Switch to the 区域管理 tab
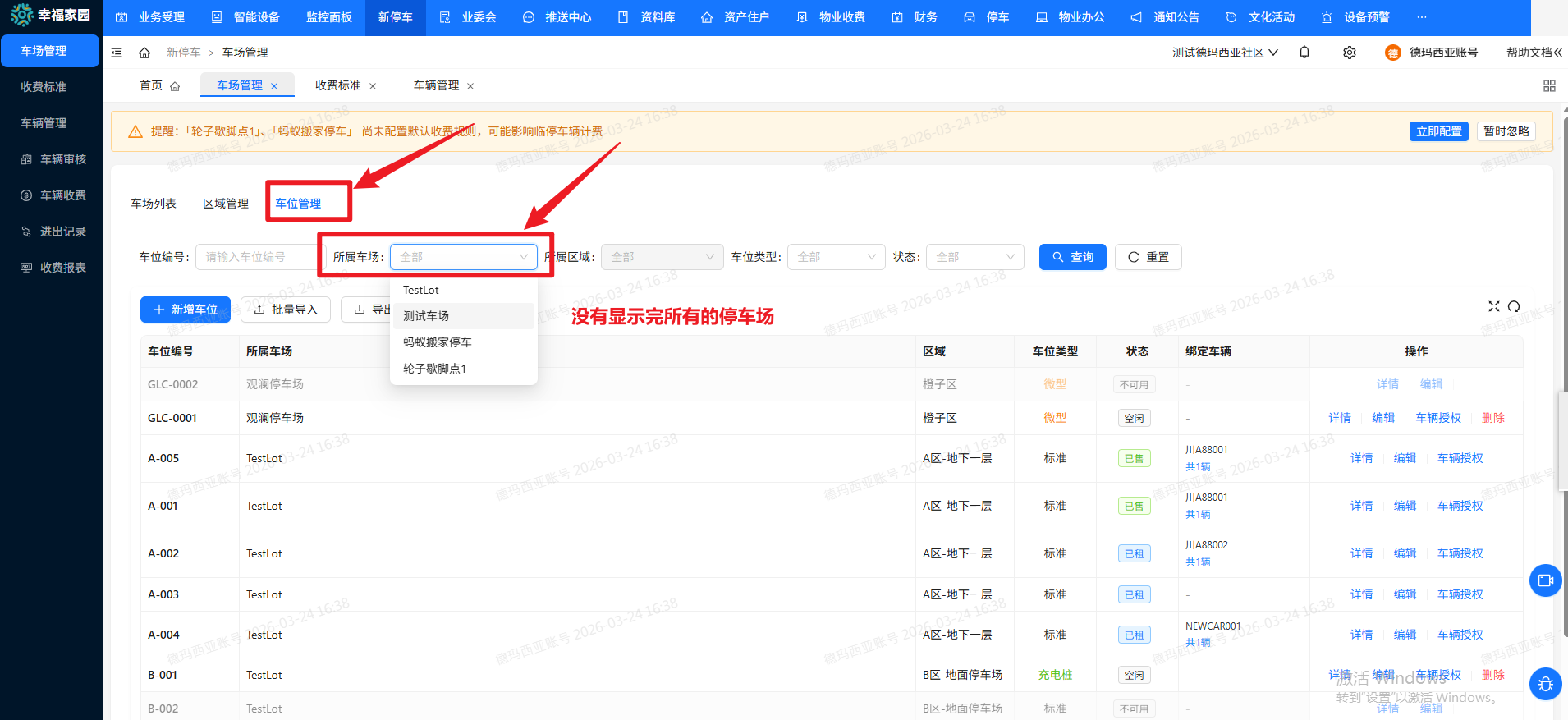 (x=226, y=204)
